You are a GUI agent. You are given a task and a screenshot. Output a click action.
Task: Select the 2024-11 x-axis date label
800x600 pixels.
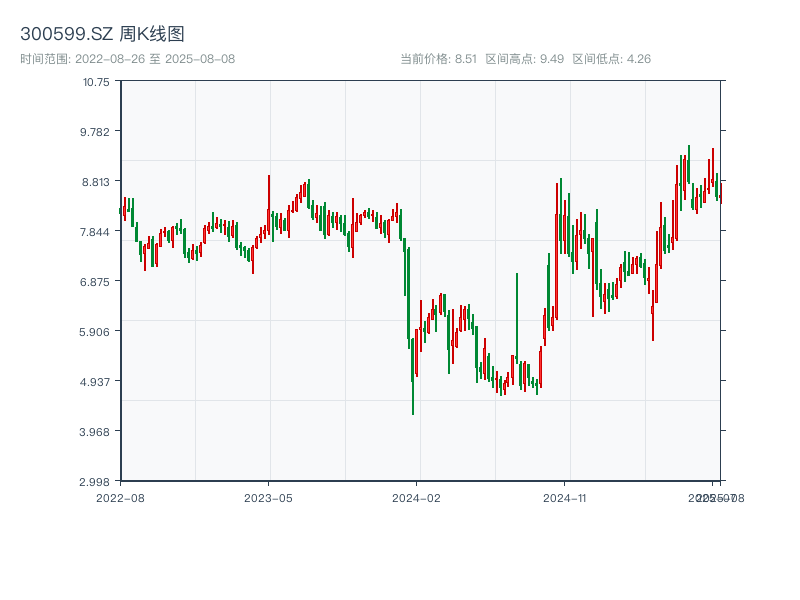pos(565,497)
